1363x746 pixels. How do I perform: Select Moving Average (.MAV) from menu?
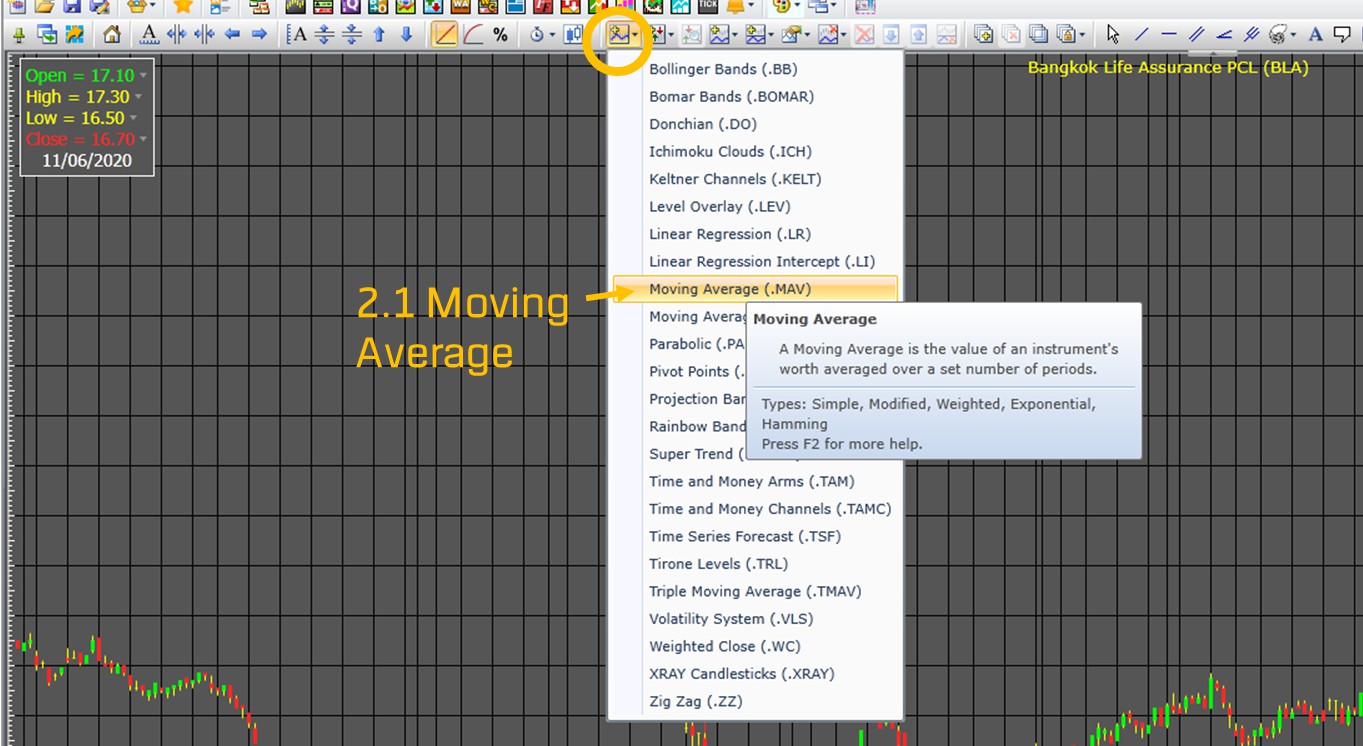click(729, 289)
